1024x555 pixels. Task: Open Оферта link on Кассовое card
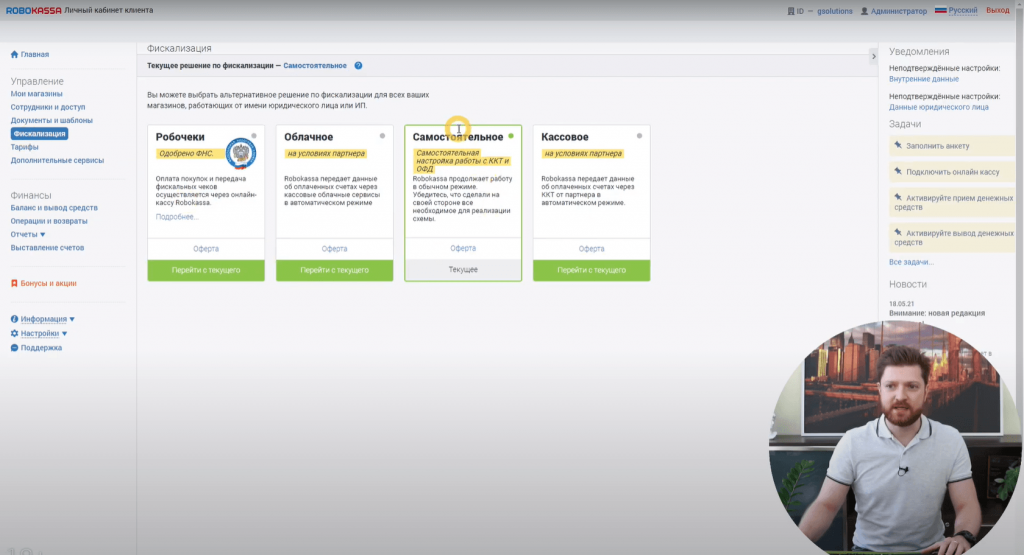pyautogui.click(x=592, y=249)
